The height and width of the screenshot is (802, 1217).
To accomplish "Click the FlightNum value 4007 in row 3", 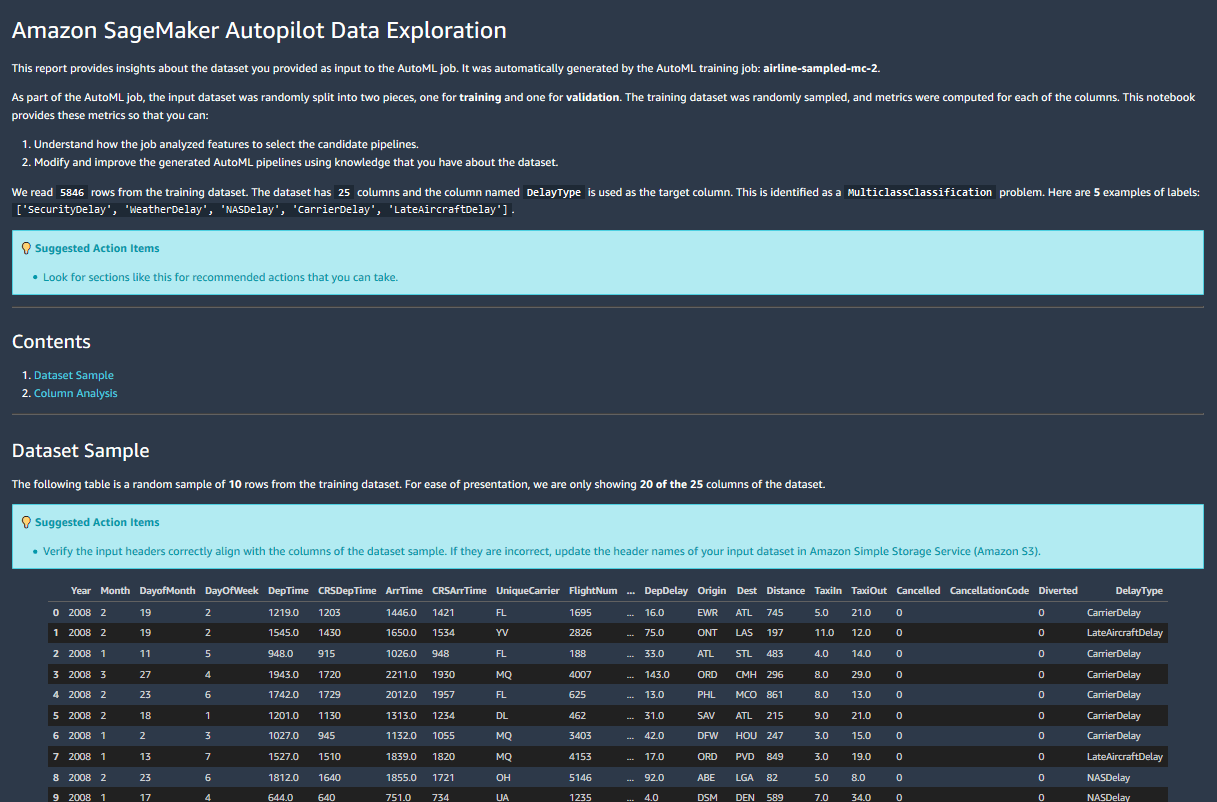I will [580, 674].
